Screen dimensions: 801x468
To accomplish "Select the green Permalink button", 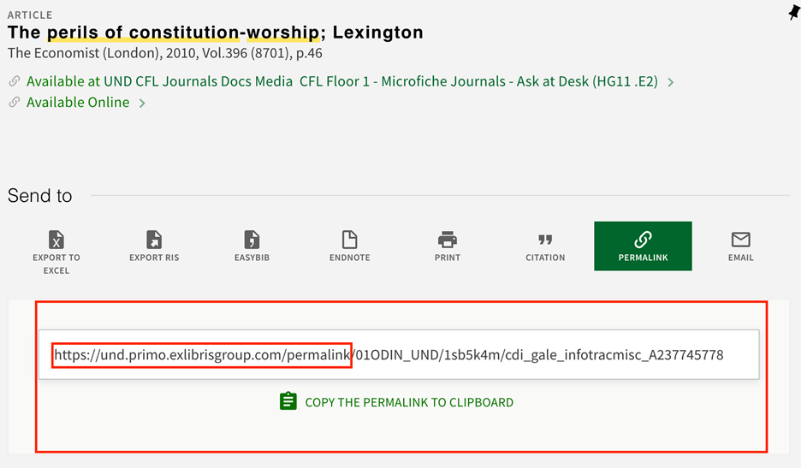I will (x=643, y=246).
